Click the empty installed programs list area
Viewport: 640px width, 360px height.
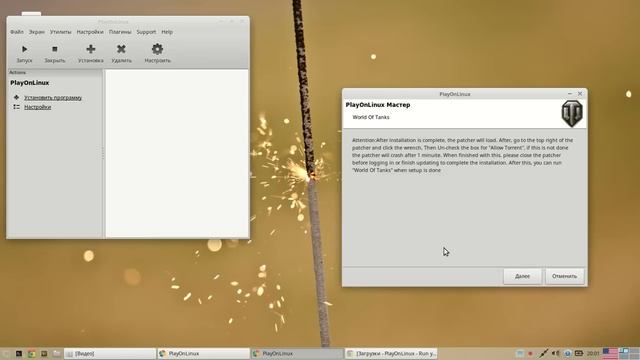(177, 153)
